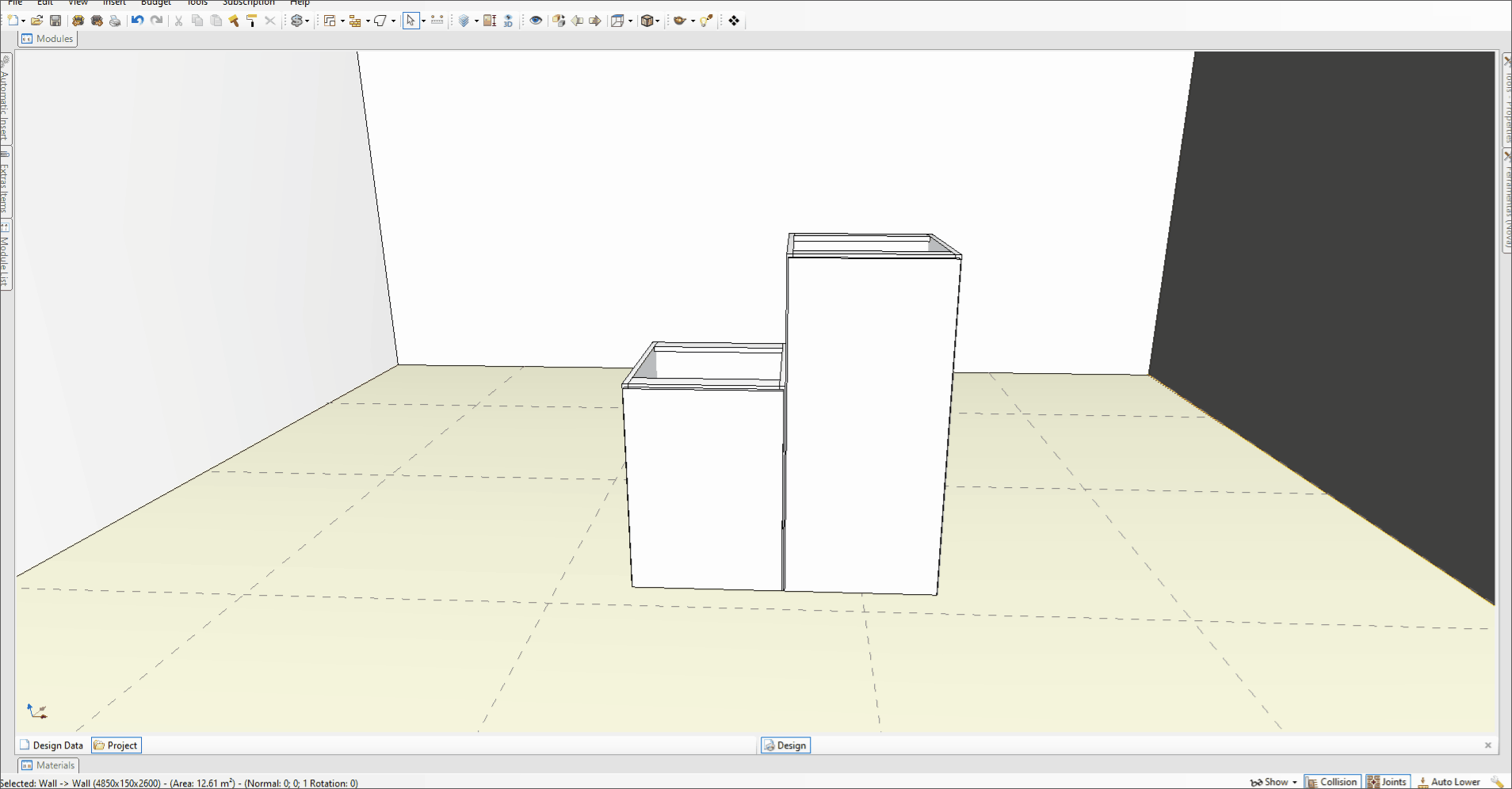Open the Automatic Insert side tab

coord(6,97)
